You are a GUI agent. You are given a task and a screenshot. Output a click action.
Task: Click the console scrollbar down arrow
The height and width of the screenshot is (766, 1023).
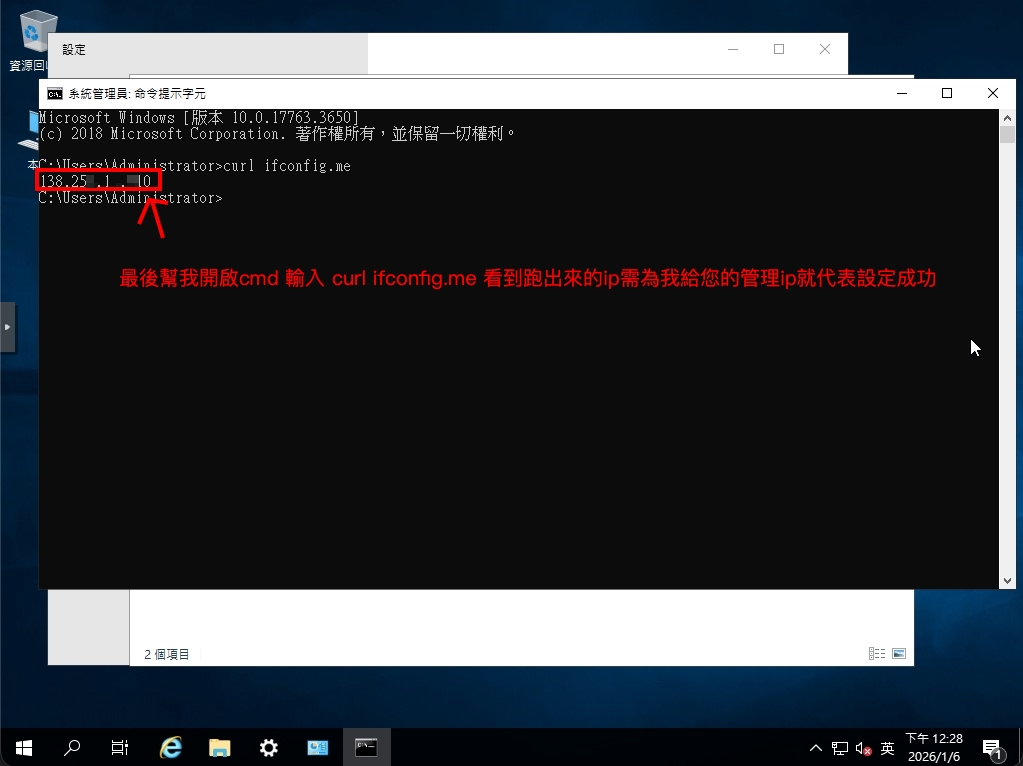coord(1007,580)
